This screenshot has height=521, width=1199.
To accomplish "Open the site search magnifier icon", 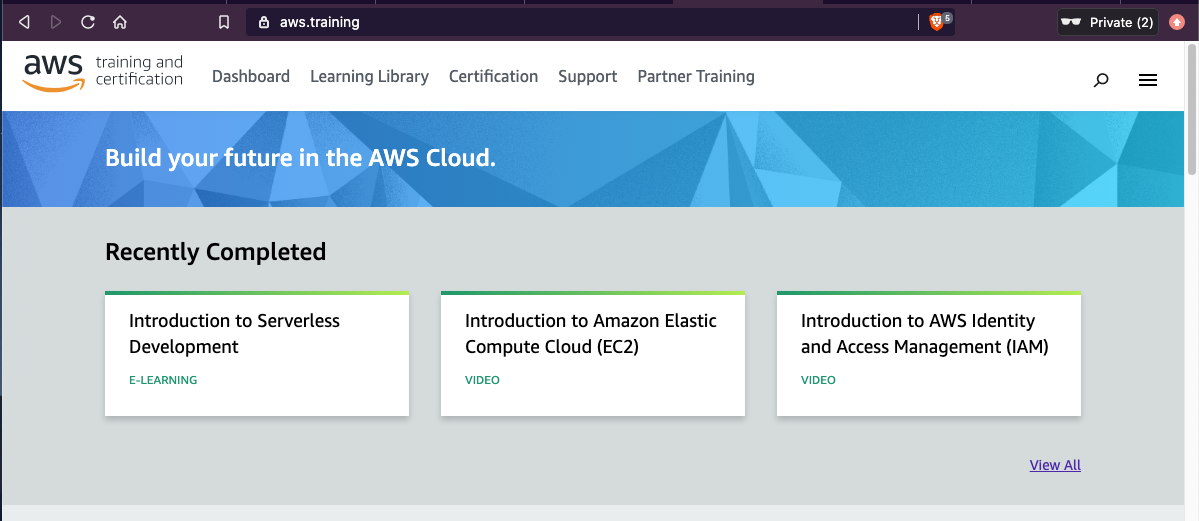I will coord(1101,80).
